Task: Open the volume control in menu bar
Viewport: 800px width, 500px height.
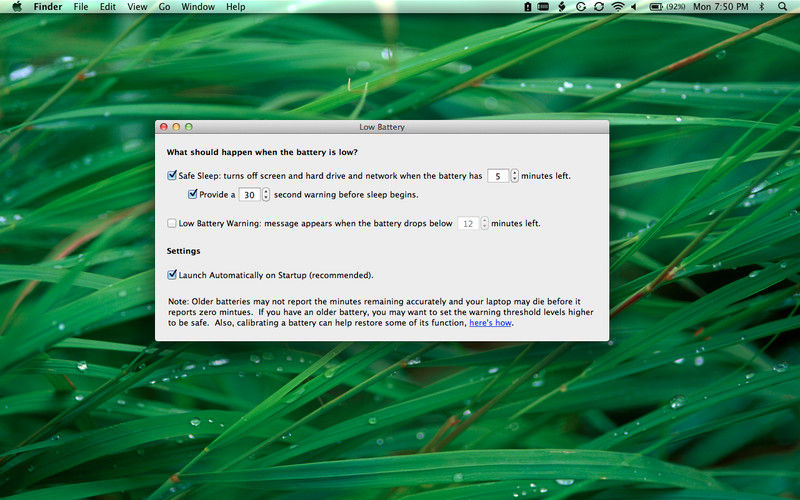Action: [x=634, y=7]
